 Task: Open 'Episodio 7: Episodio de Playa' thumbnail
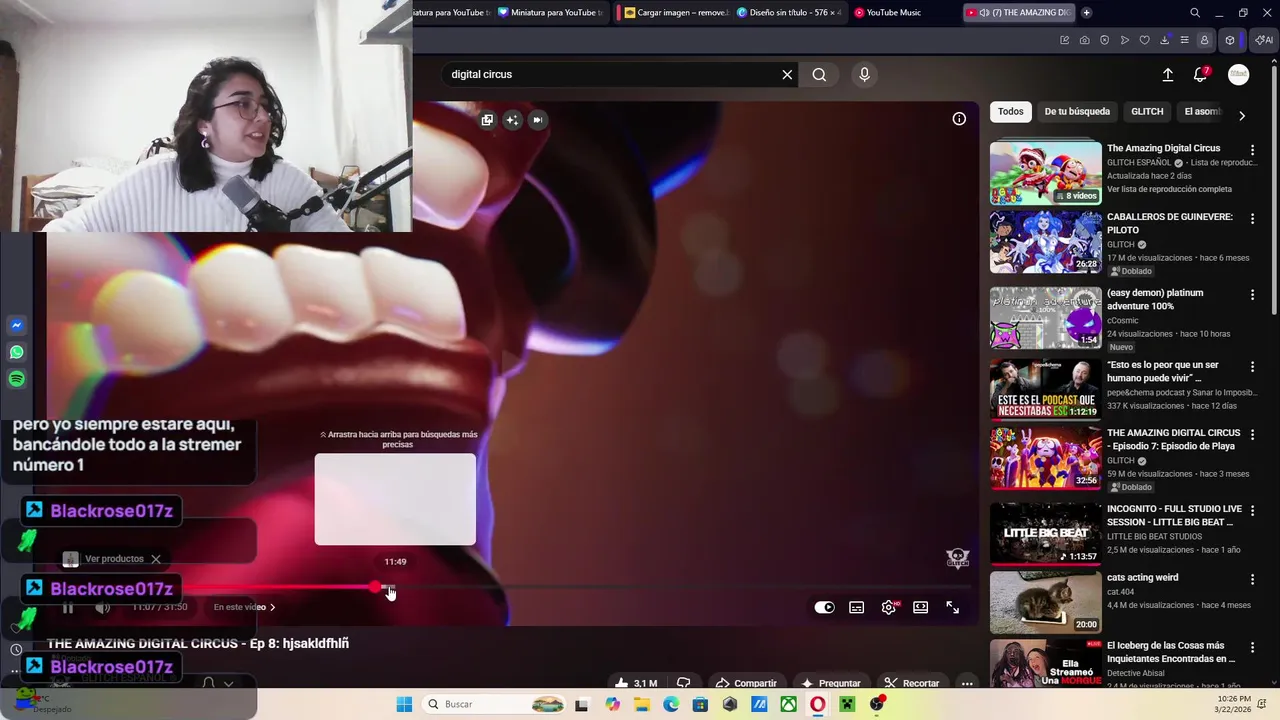(1045, 458)
